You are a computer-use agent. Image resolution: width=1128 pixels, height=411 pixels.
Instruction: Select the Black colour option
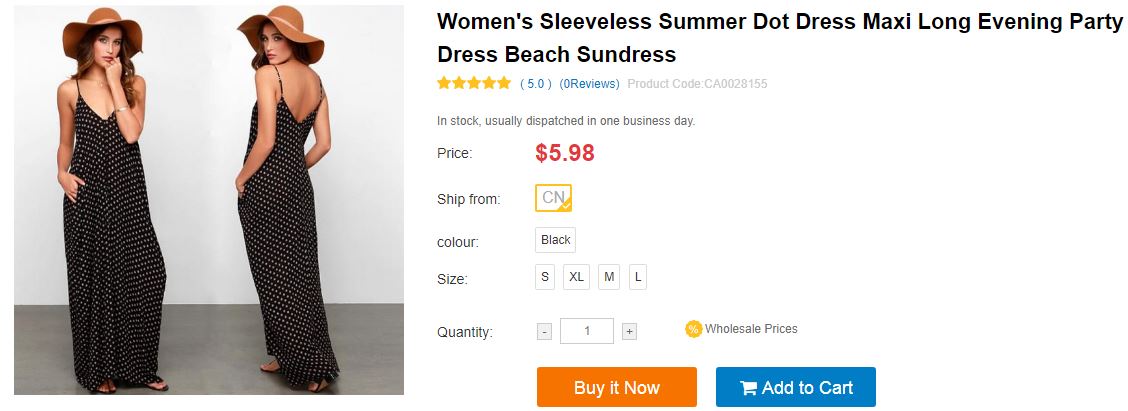tap(555, 240)
